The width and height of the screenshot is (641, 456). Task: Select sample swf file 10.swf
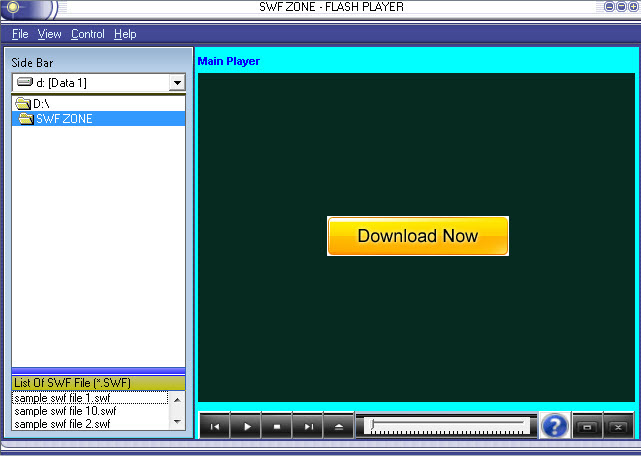[x=90, y=411]
